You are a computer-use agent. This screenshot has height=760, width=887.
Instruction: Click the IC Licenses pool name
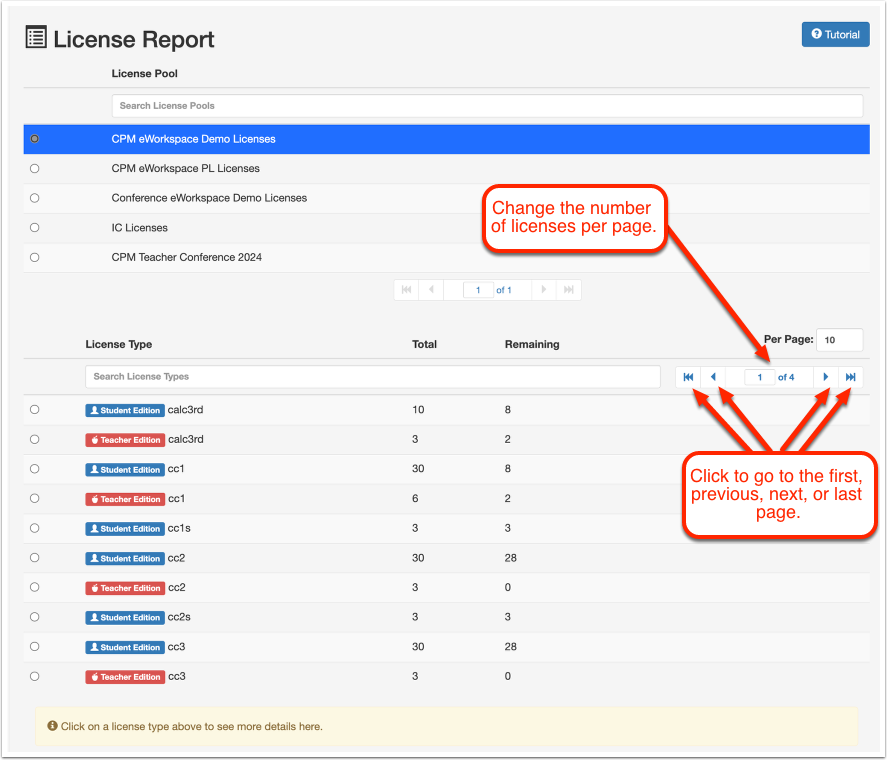point(140,227)
